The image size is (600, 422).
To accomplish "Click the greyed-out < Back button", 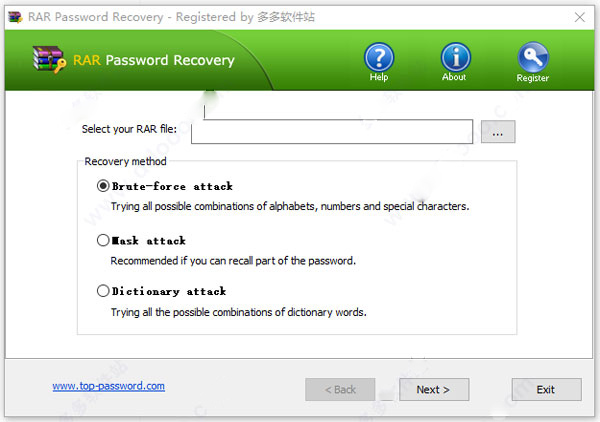I will pos(340,389).
